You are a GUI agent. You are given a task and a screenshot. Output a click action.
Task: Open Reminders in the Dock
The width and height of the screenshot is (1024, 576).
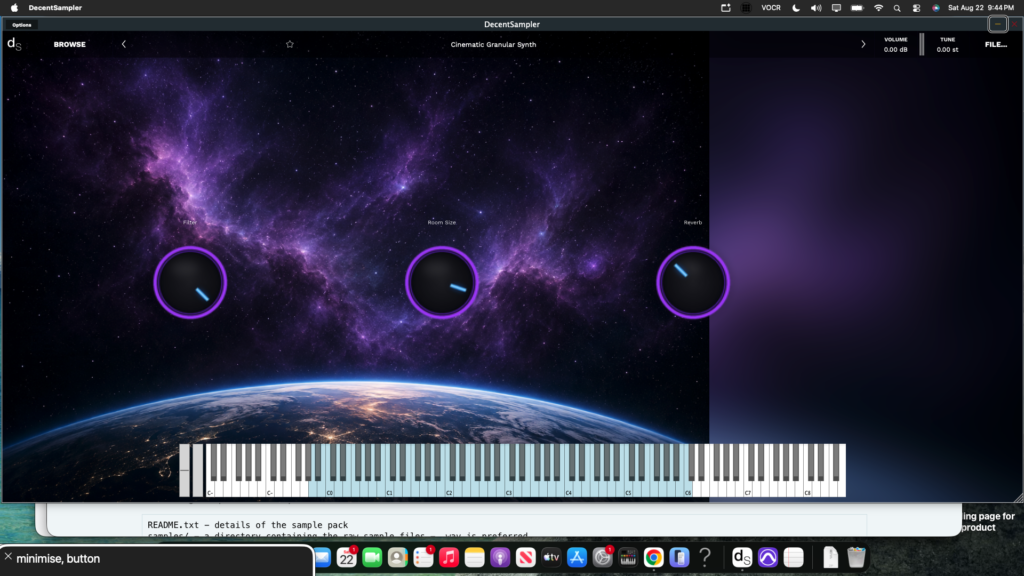423,557
